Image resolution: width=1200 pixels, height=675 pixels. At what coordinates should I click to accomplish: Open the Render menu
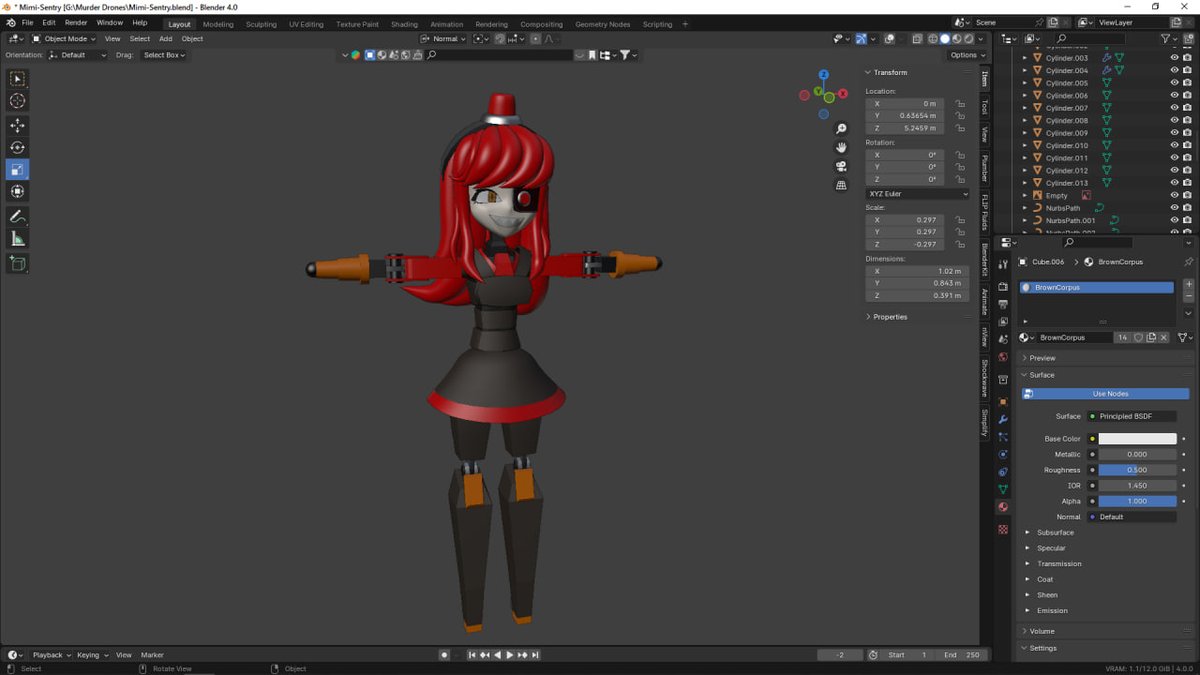76,22
